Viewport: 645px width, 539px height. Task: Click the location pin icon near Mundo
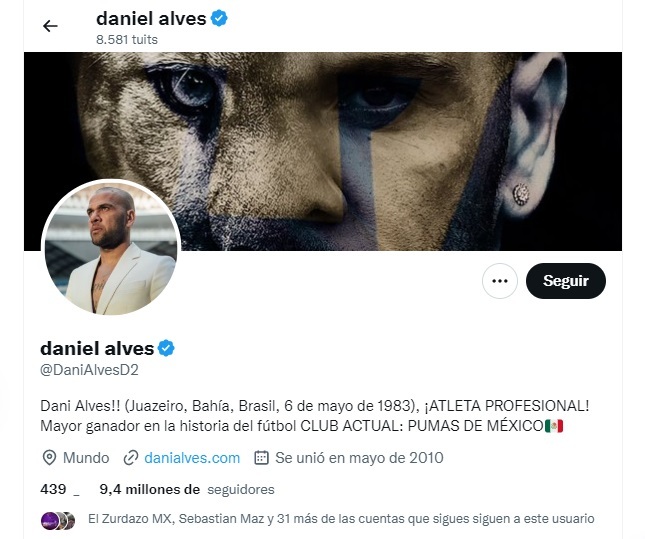click(49, 458)
